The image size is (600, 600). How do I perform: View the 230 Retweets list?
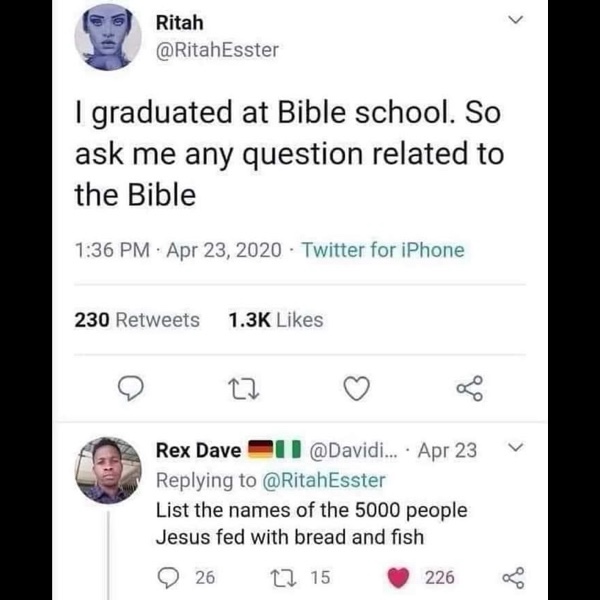[x=137, y=320]
